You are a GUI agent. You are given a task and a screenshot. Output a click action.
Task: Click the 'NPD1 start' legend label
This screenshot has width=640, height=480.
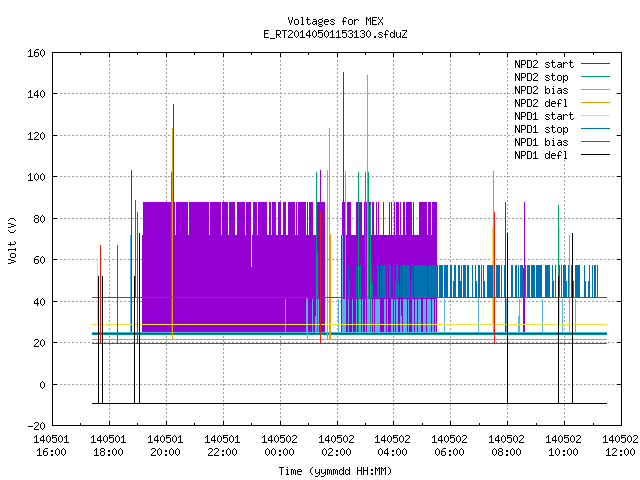point(544,116)
